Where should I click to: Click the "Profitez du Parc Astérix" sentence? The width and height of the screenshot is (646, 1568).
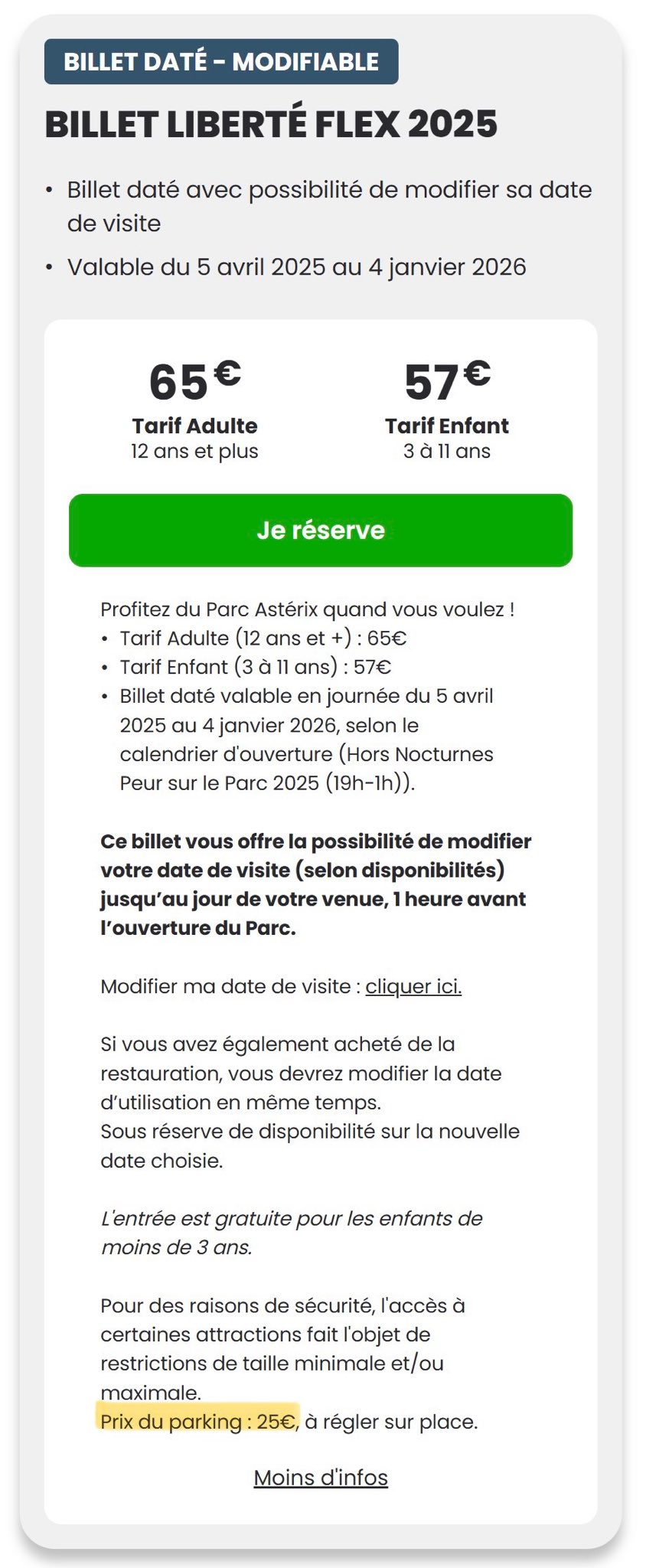[307, 609]
